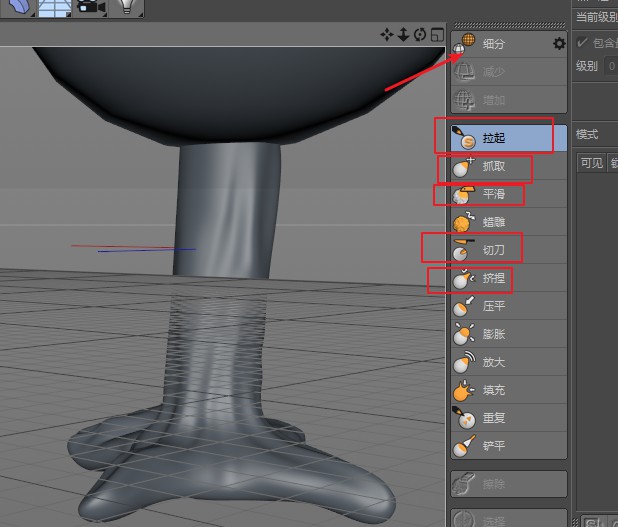Select the 蜡雕 (Wax) brush
The width and height of the screenshot is (618, 527).
pos(508,222)
